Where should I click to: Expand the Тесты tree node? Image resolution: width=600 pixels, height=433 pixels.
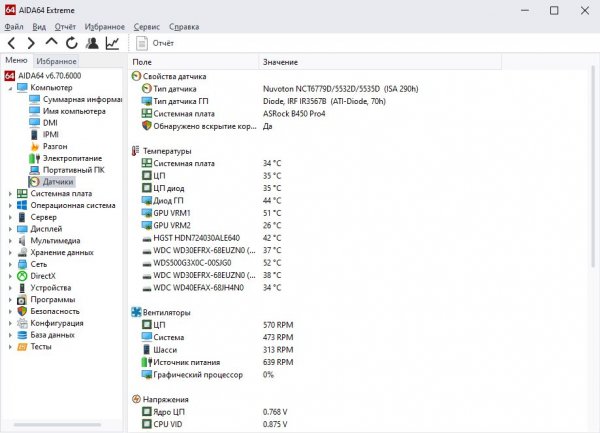click(x=10, y=347)
